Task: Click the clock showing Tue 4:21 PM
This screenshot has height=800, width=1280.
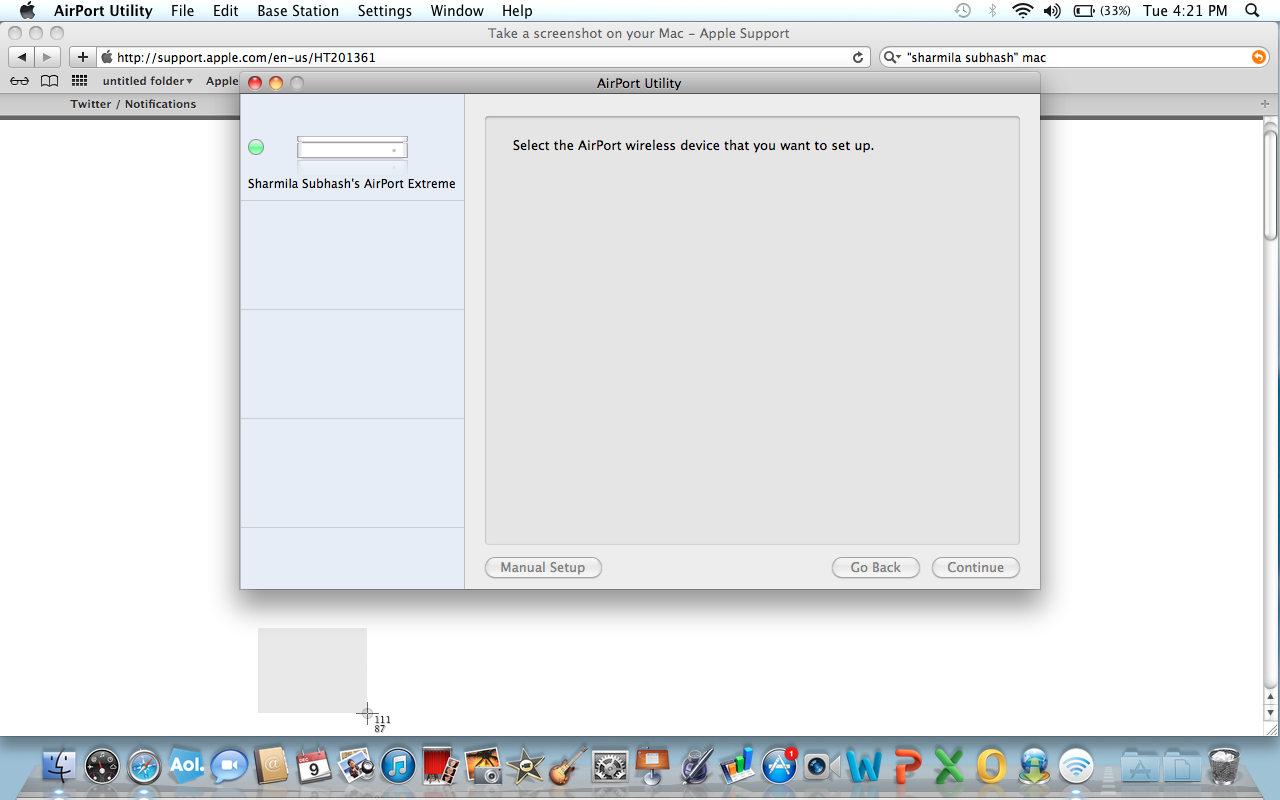Action: pyautogui.click(x=1185, y=11)
